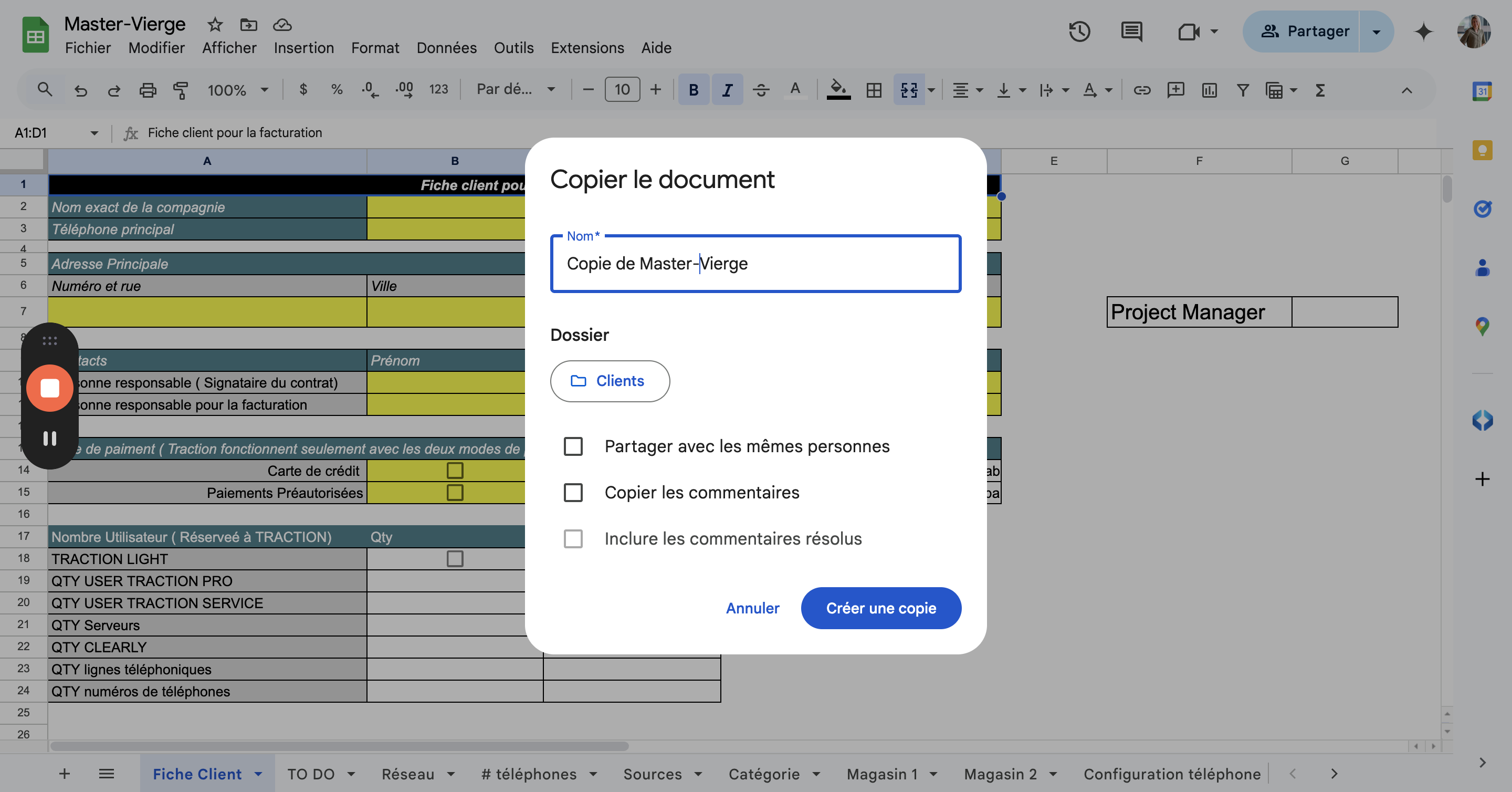The image size is (1512, 792).
Task: Toggle merge cells button
Action: pos(909,90)
